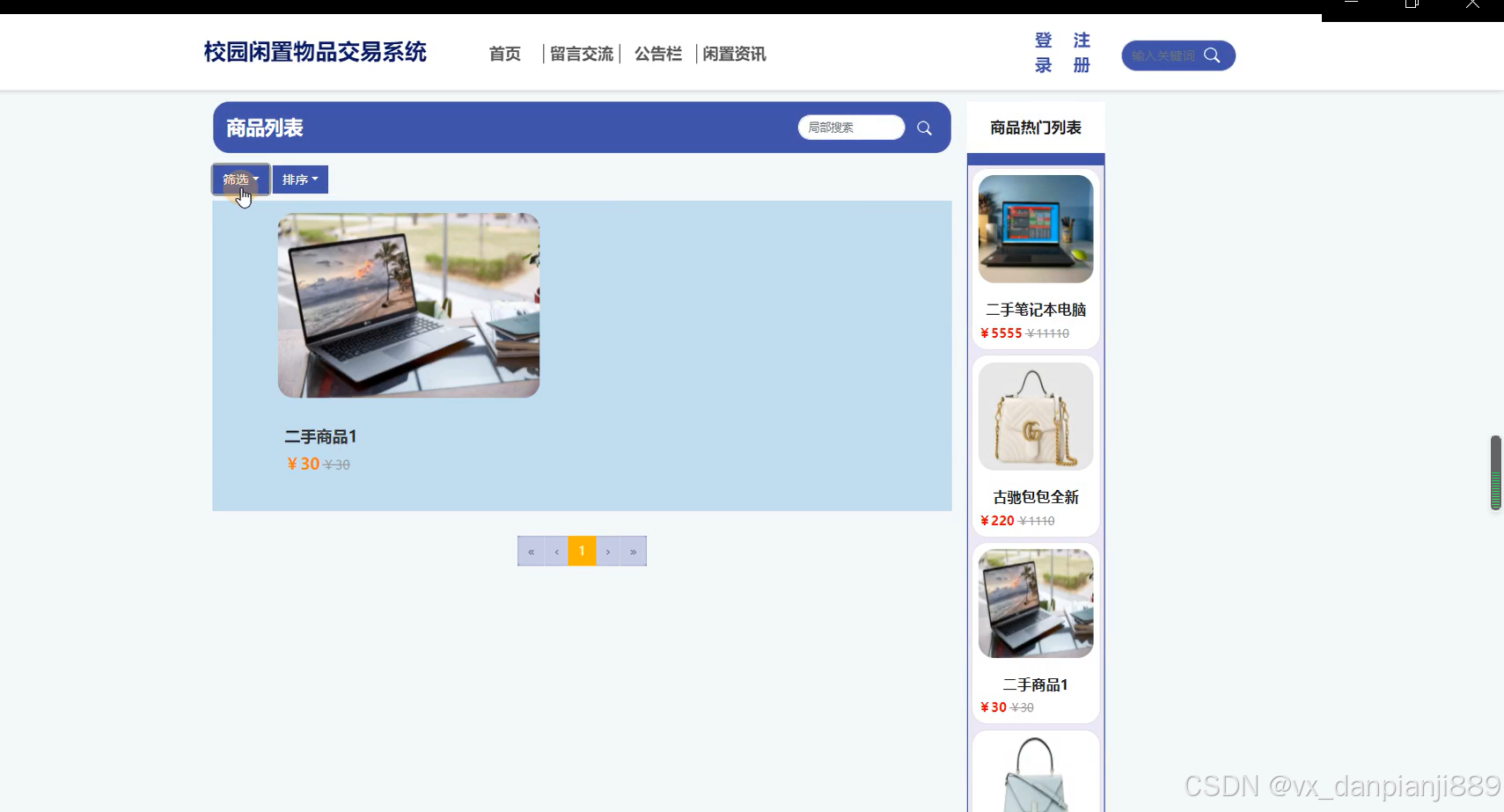Viewport: 1504px width, 812px height.
Task: Click the page vertical scrollbar thumb
Action: coord(1495,472)
